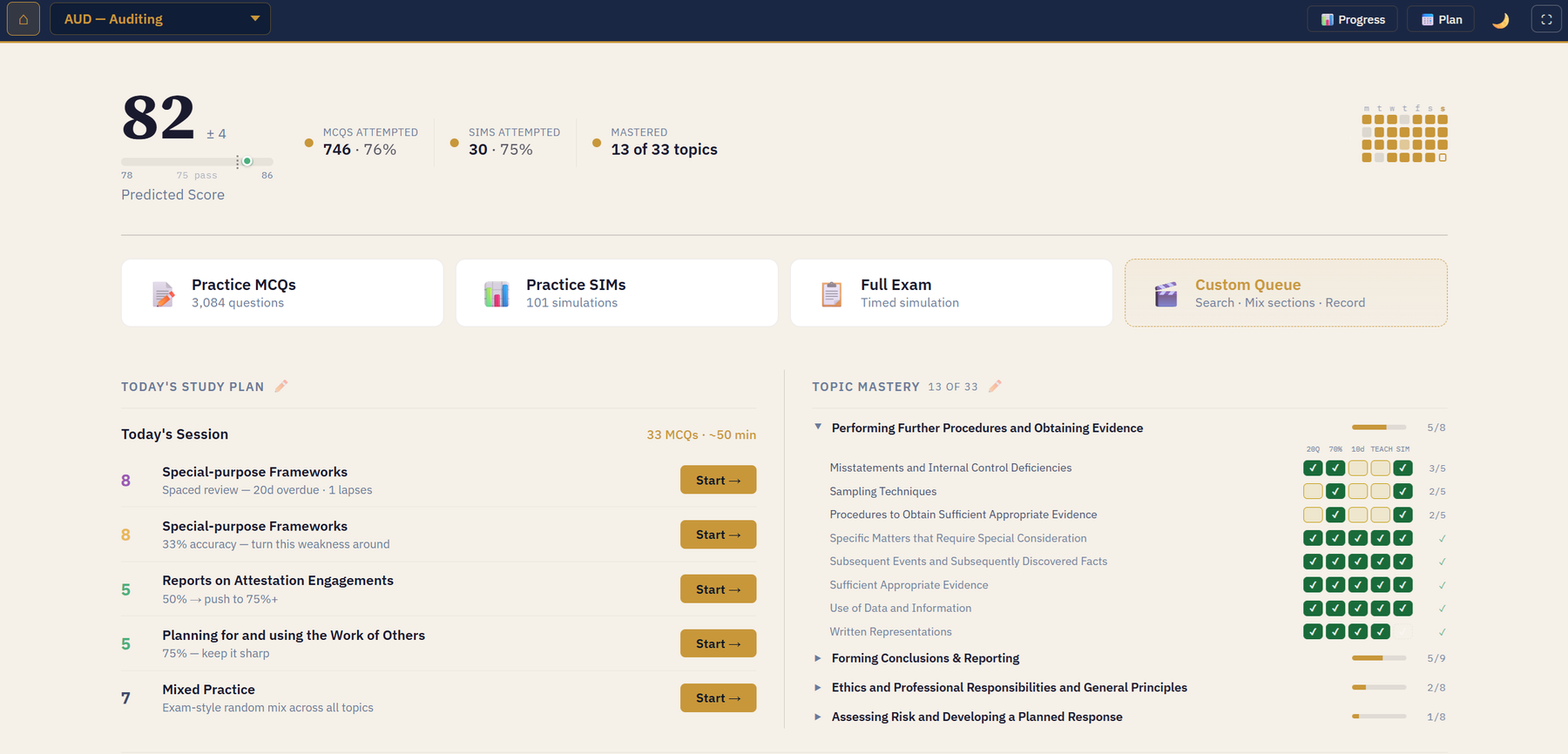Viewport: 1568px width, 754px height.
Task: Click today's outlined square in activity heatmap
Action: tap(1443, 158)
